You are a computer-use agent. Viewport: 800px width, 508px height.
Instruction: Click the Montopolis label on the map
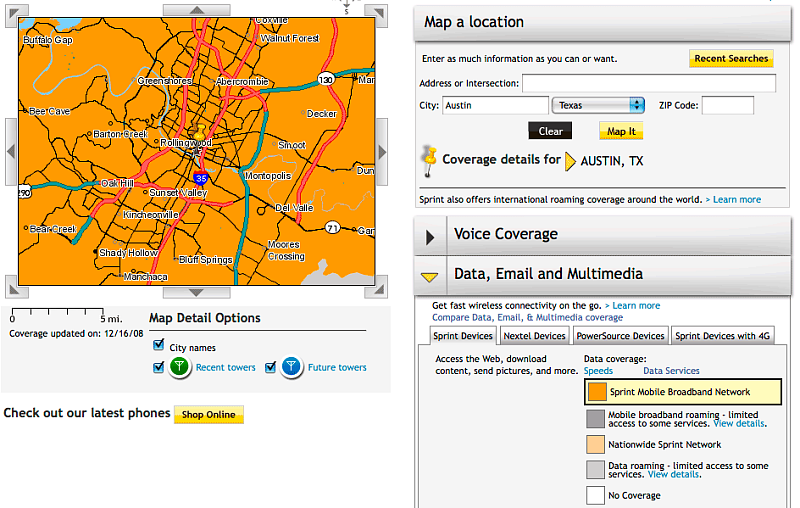click(268, 175)
